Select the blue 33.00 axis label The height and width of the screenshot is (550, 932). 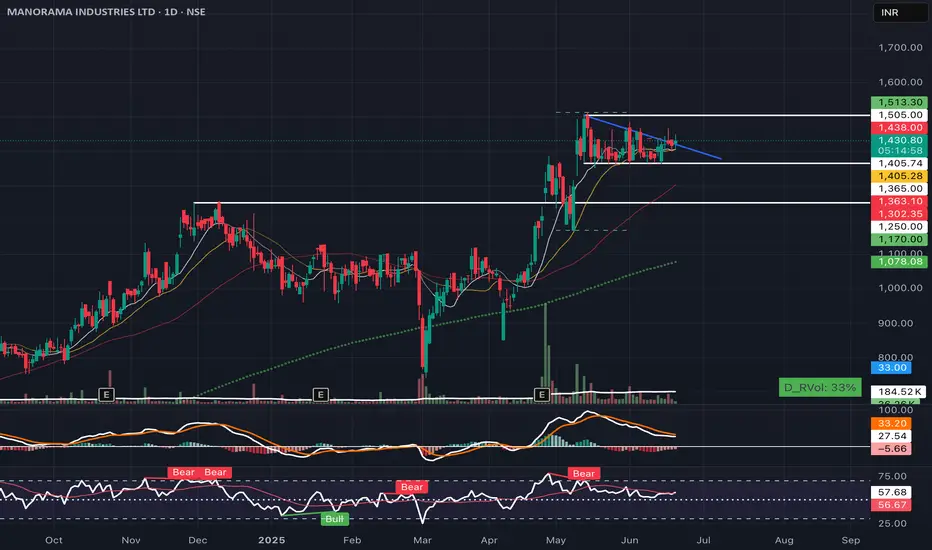point(892,367)
